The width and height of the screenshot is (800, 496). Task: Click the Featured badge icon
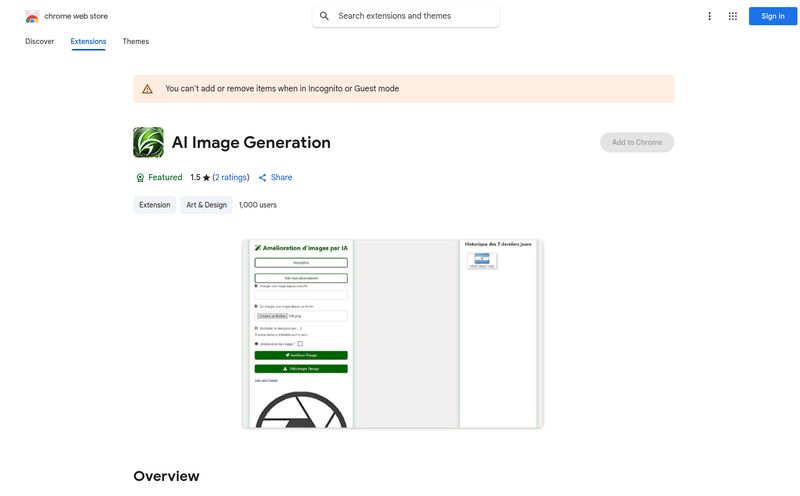(x=140, y=178)
